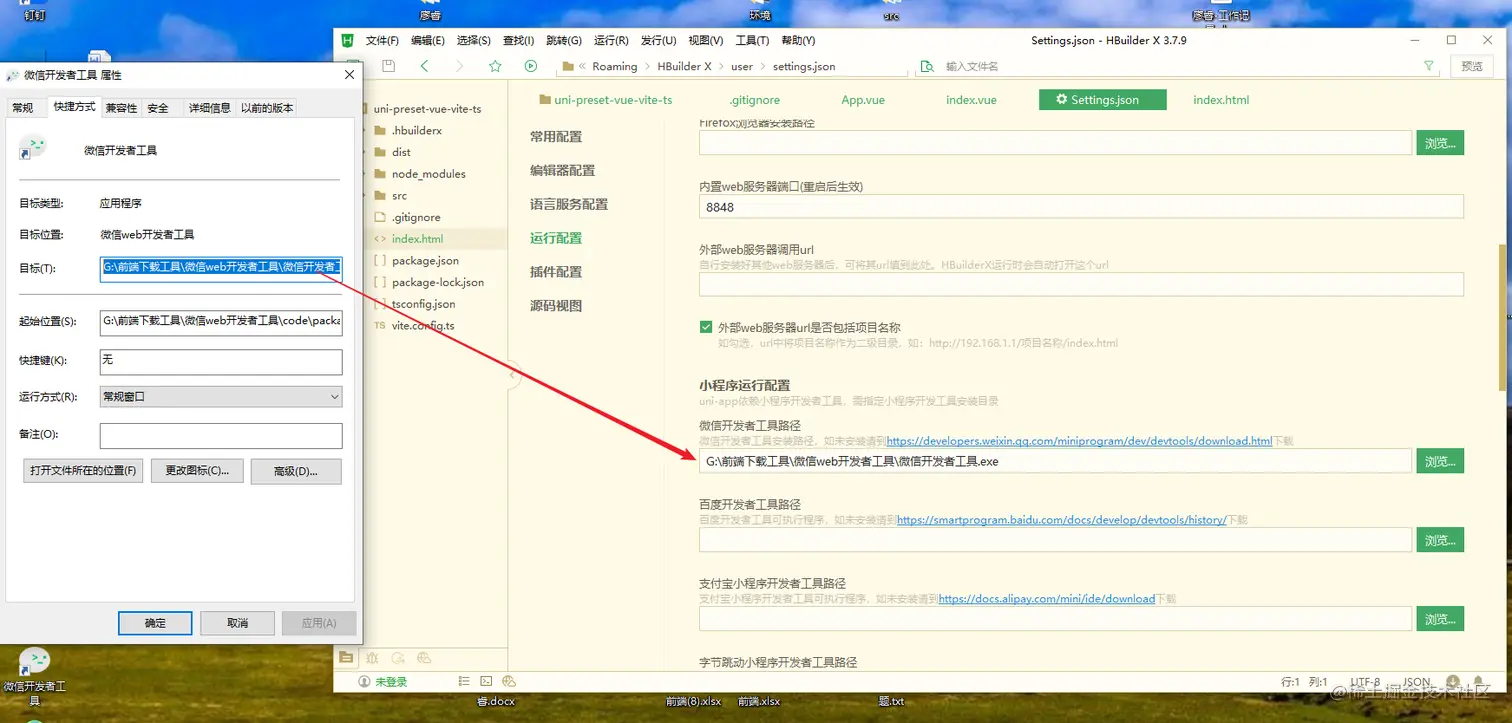Image resolution: width=1512 pixels, height=723 pixels.
Task: Open the developers.weixin.qq.com download link
Action: [1079, 441]
